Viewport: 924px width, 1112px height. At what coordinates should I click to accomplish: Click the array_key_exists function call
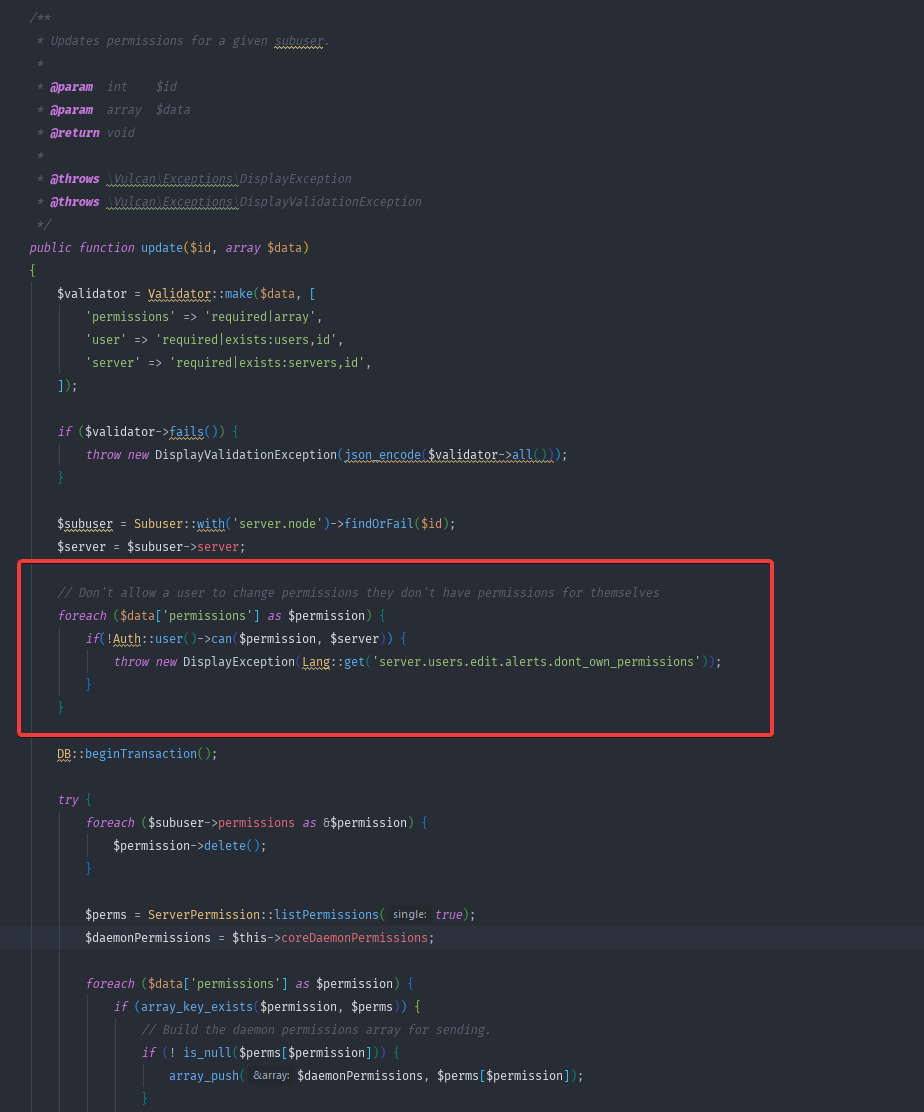coord(196,1007)
